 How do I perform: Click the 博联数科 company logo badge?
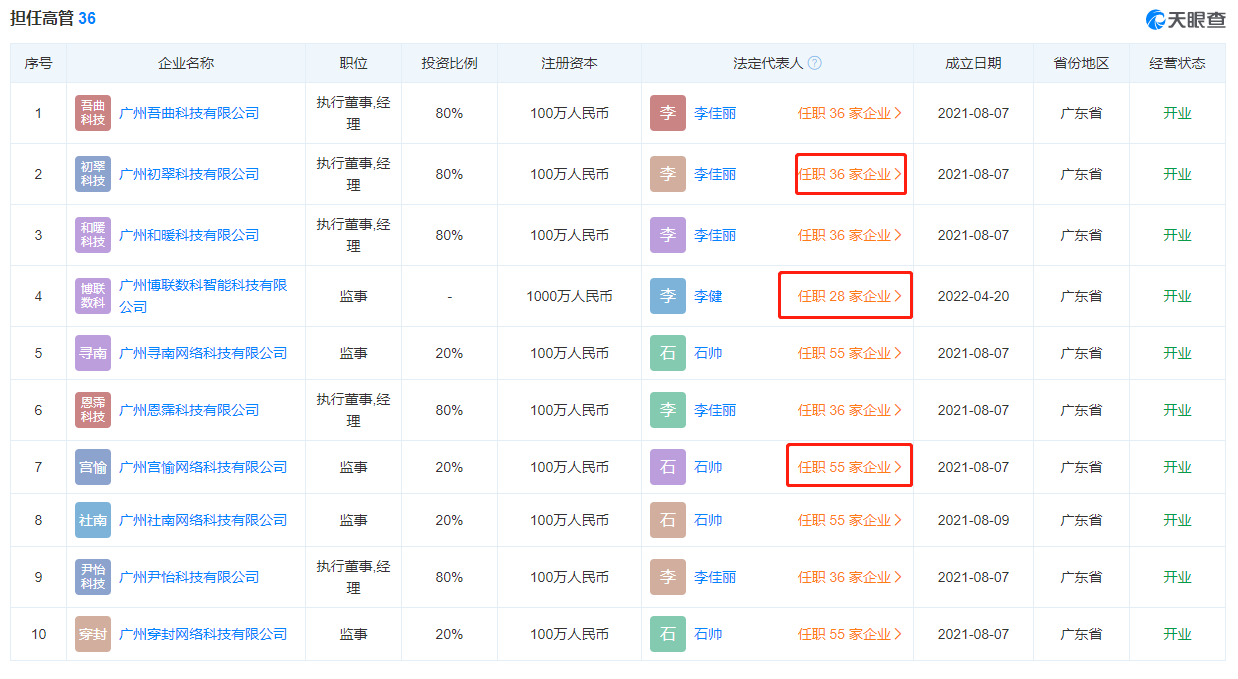[93, 296]
